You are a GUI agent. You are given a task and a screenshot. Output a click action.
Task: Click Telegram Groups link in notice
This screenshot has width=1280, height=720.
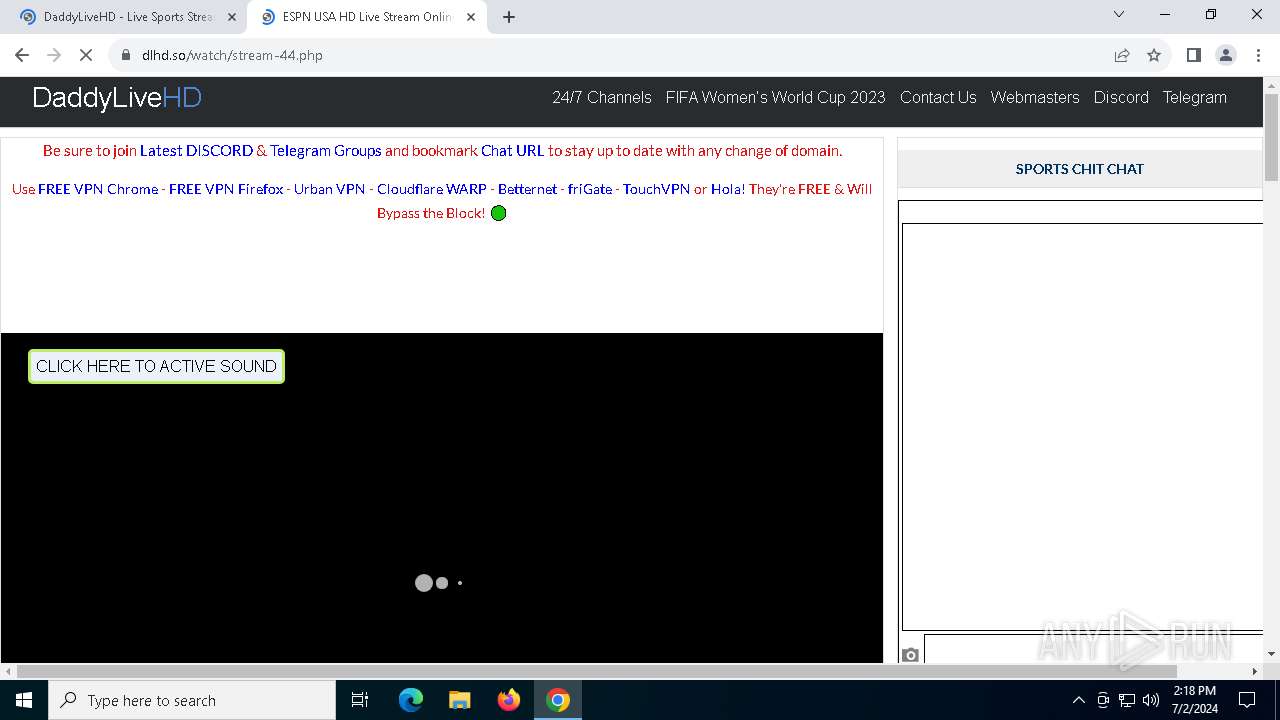point(326,151)
